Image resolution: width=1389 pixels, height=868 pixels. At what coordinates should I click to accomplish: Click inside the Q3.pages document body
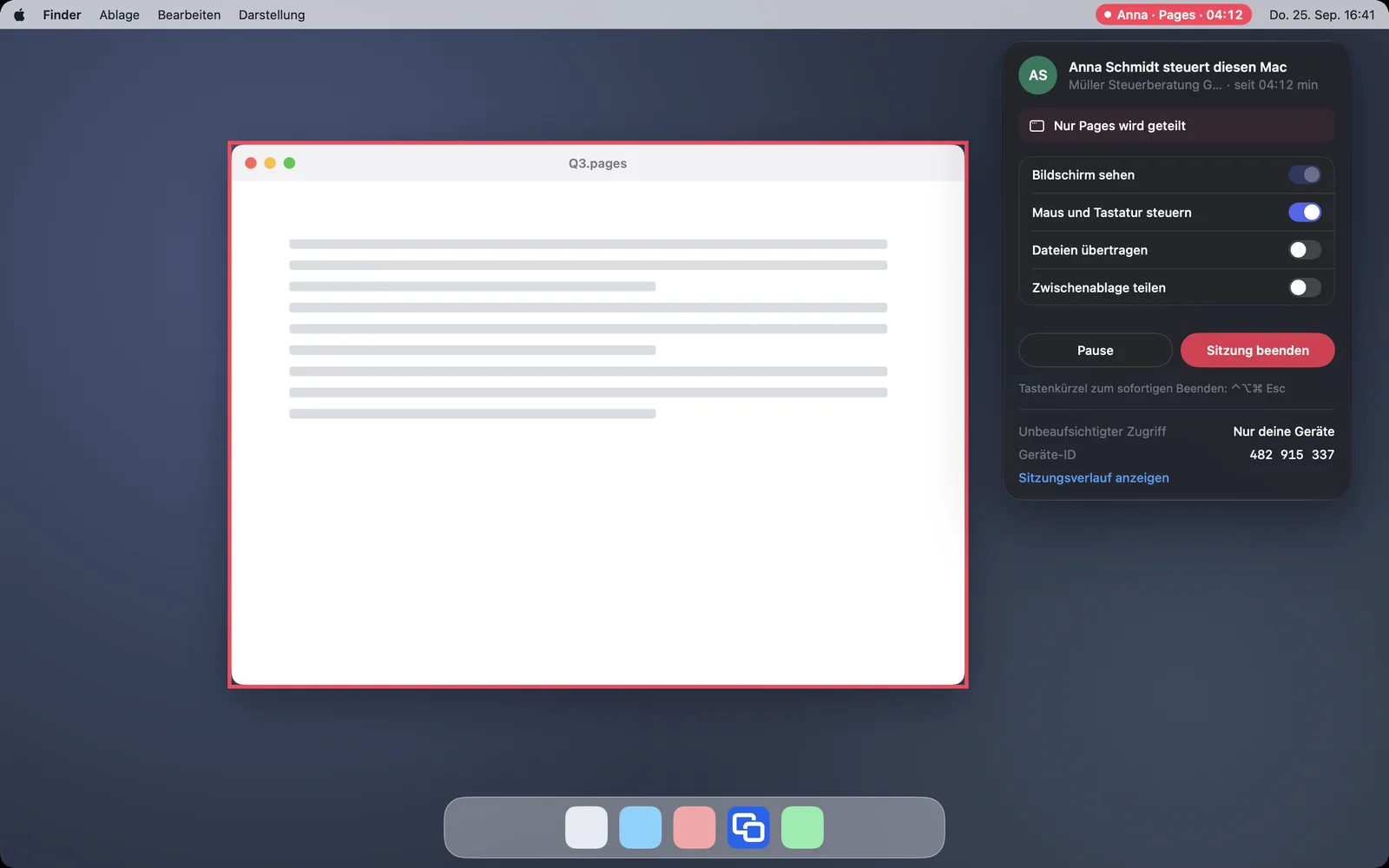tap(597, 432)
